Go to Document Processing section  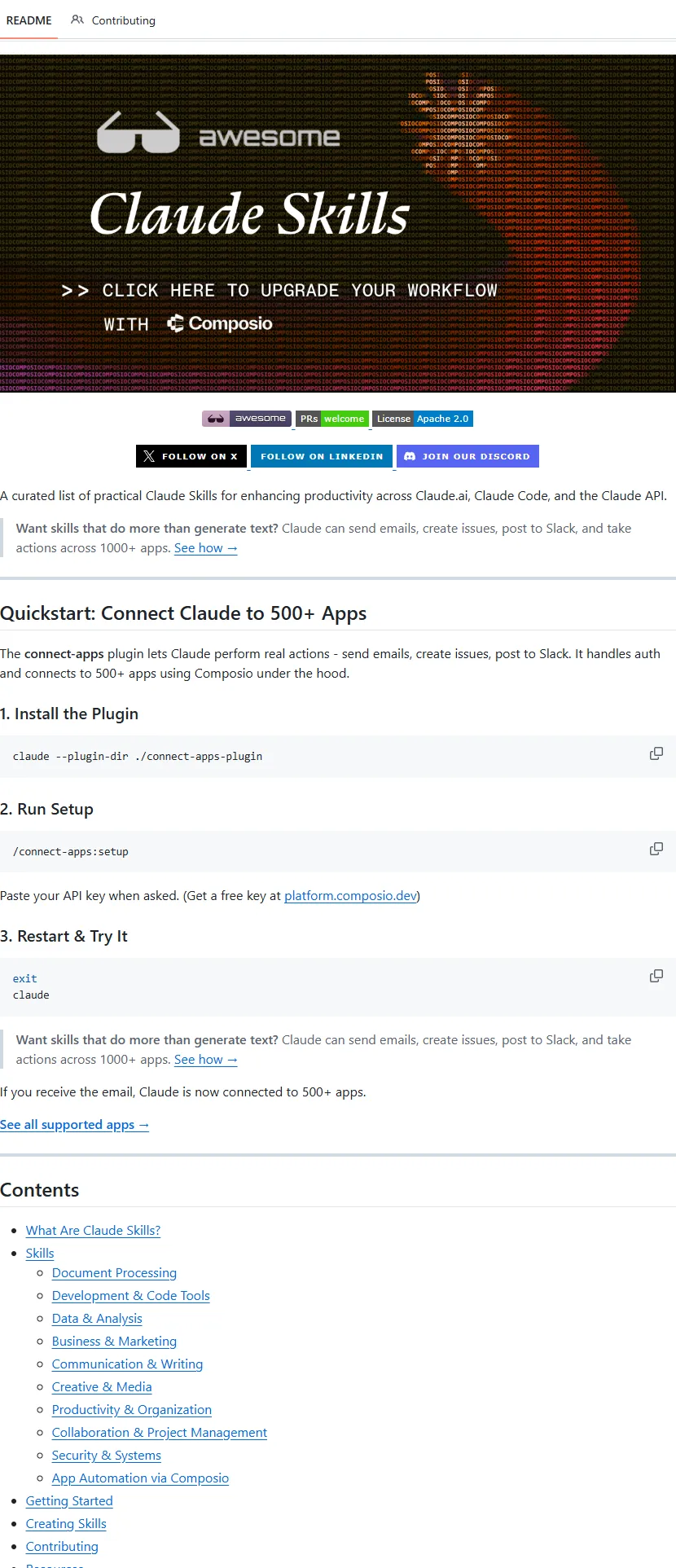(114, 1273)
